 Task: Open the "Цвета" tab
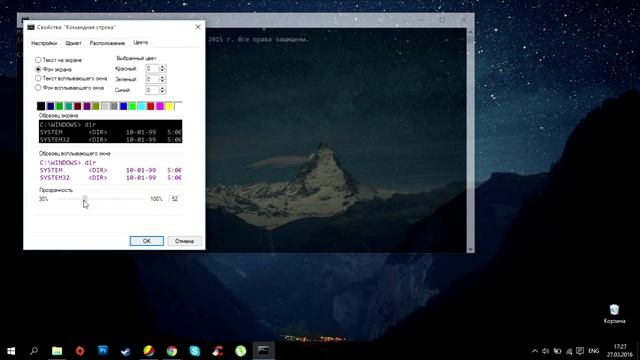140,42
